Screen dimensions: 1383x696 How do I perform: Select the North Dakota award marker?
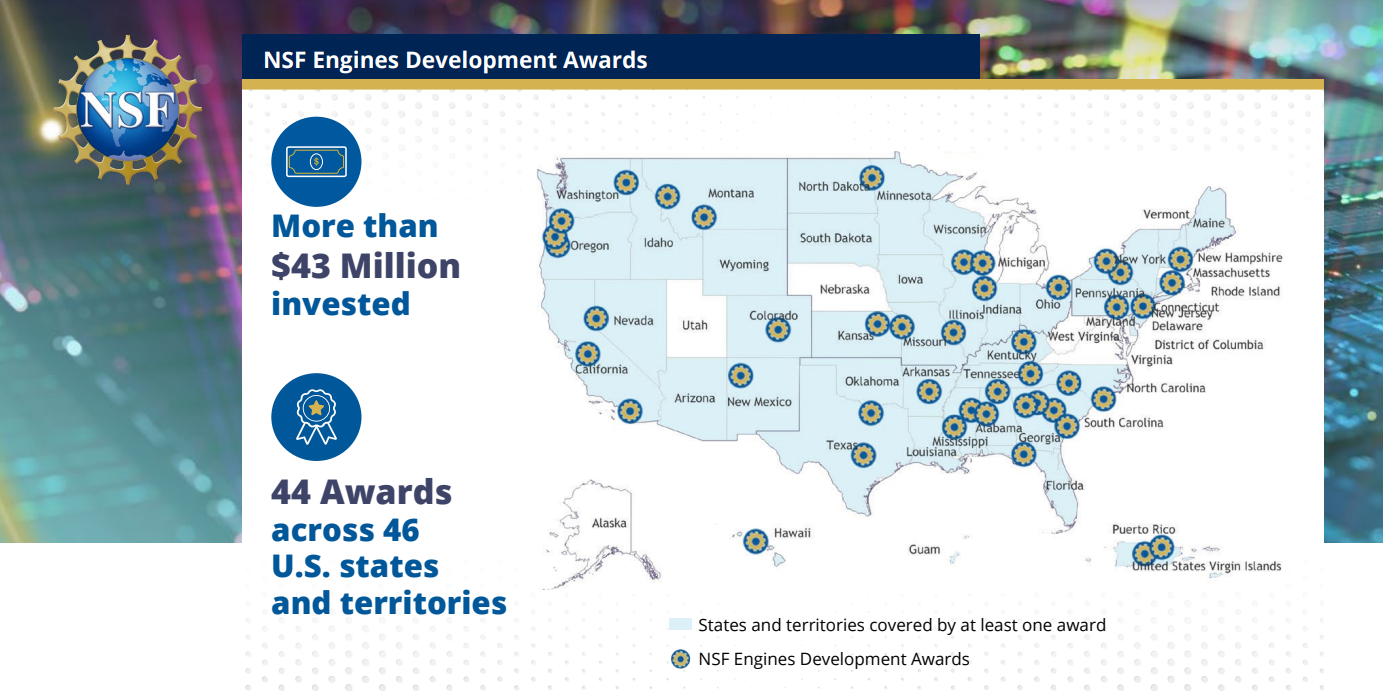click(x=872, y=178)
